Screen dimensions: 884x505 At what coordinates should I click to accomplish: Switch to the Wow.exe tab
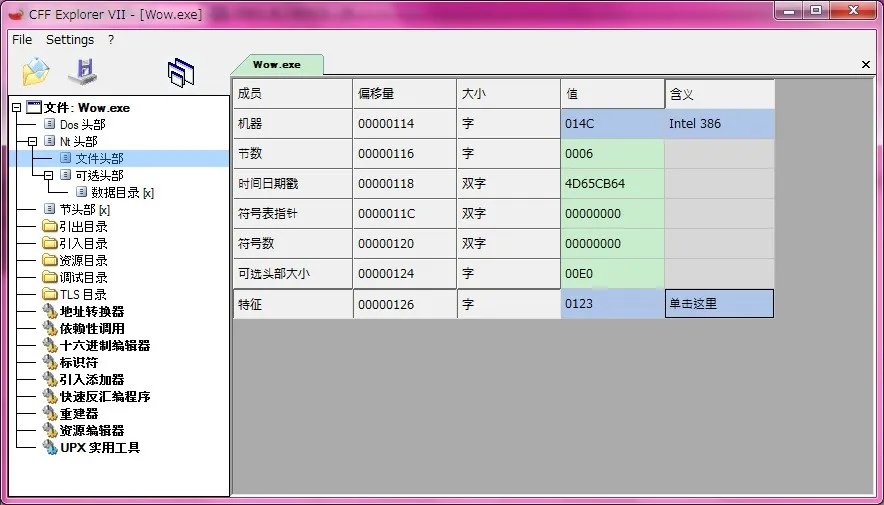coord(277,64)
